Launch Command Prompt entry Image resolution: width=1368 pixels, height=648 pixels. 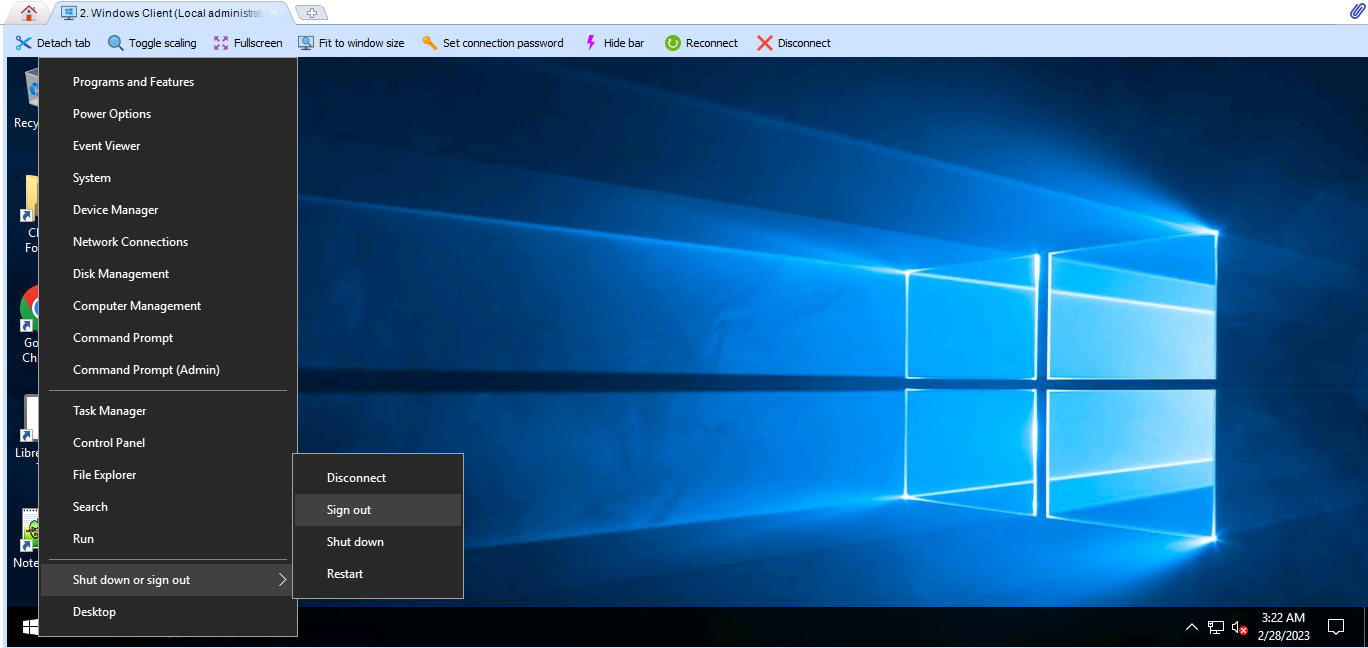(x=168, y=338)
